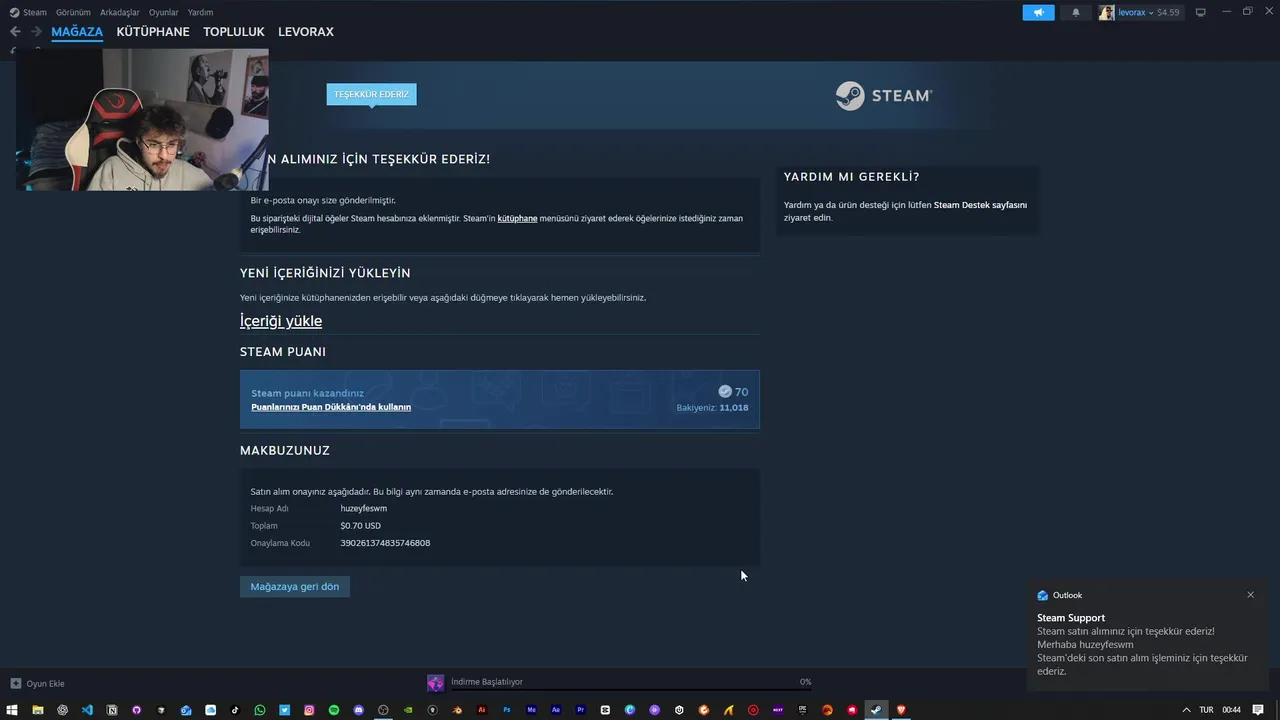
Task: Open Brave browser from the taskbar
Action: [x=901, y=710]
